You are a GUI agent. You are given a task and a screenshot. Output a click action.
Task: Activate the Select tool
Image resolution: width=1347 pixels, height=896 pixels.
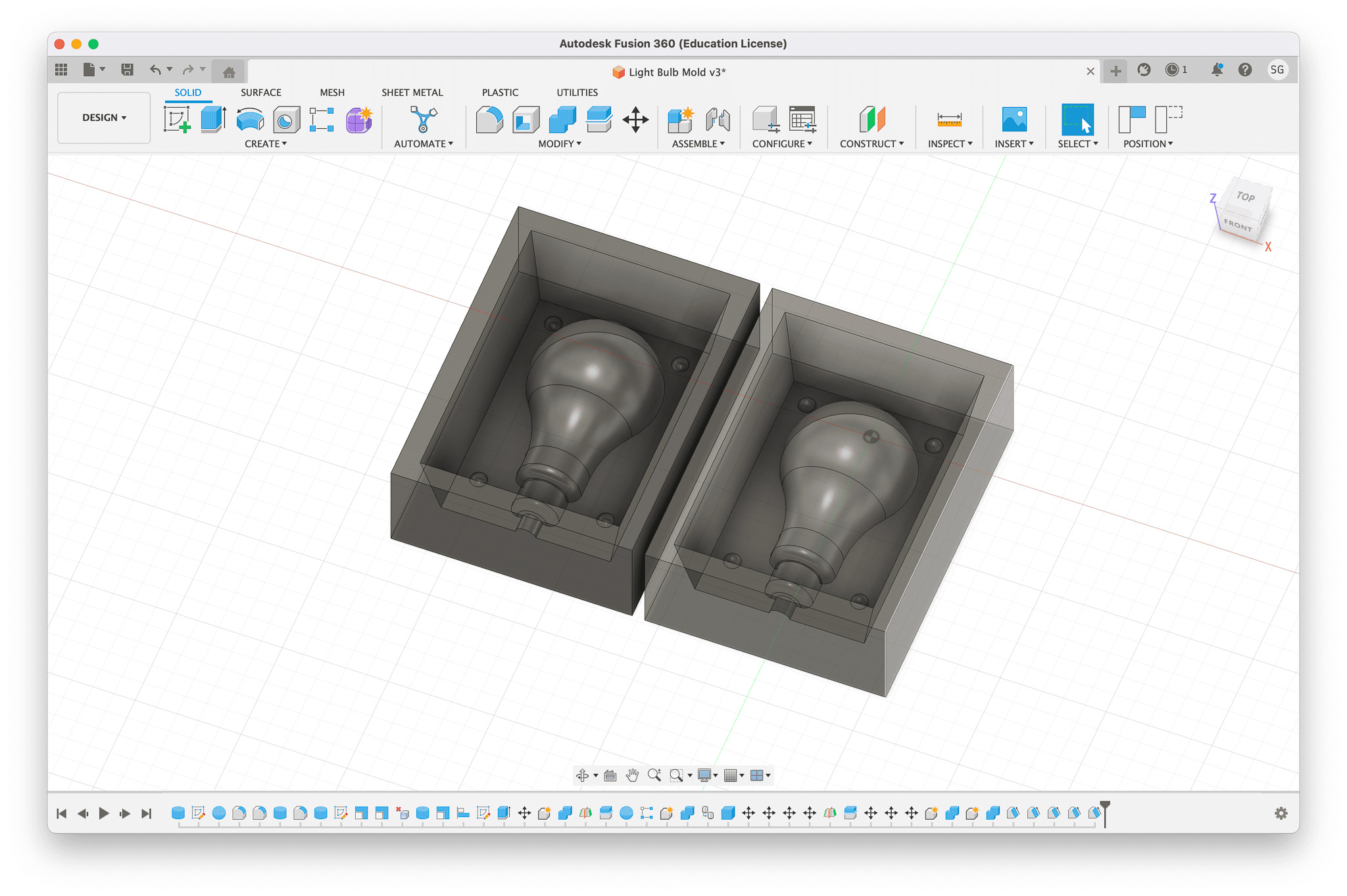[x=1077, y=120]
